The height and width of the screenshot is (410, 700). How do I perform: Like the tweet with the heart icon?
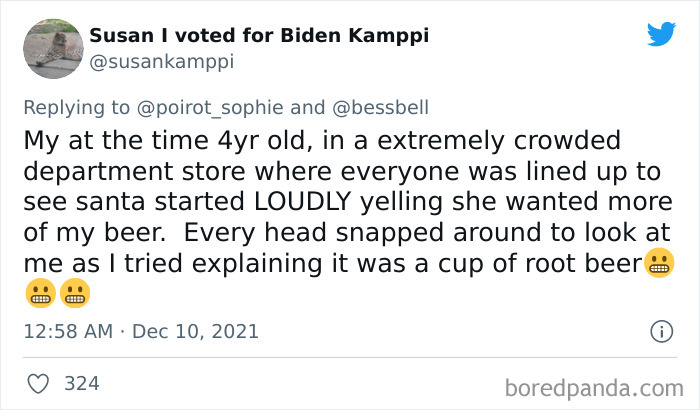click(x=37, y=383)
